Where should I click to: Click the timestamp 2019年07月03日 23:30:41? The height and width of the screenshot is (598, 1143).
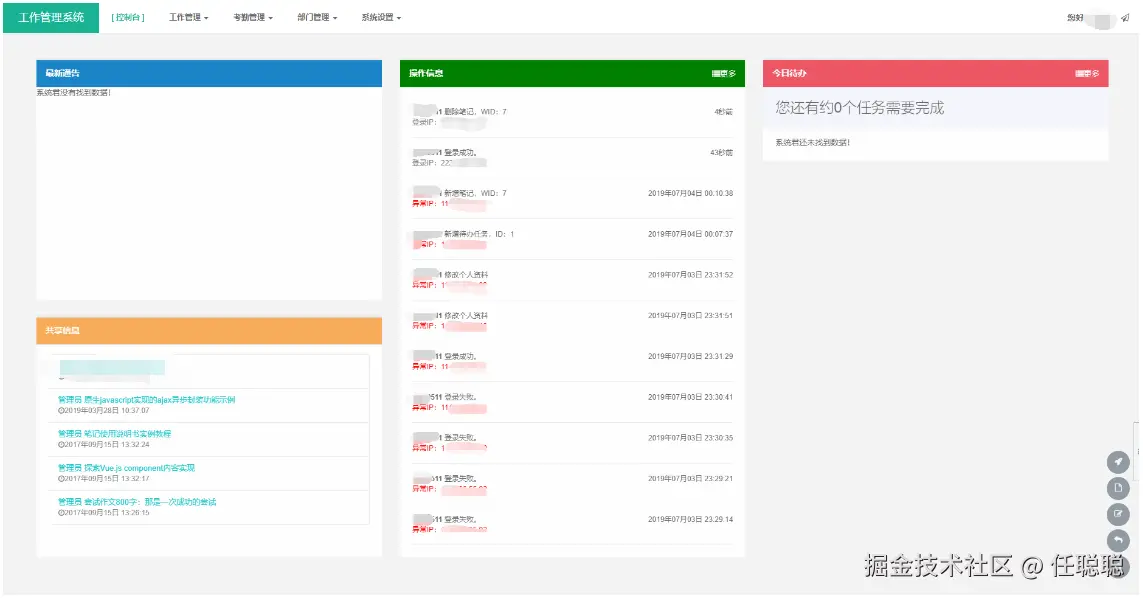[x=690, y=397]
